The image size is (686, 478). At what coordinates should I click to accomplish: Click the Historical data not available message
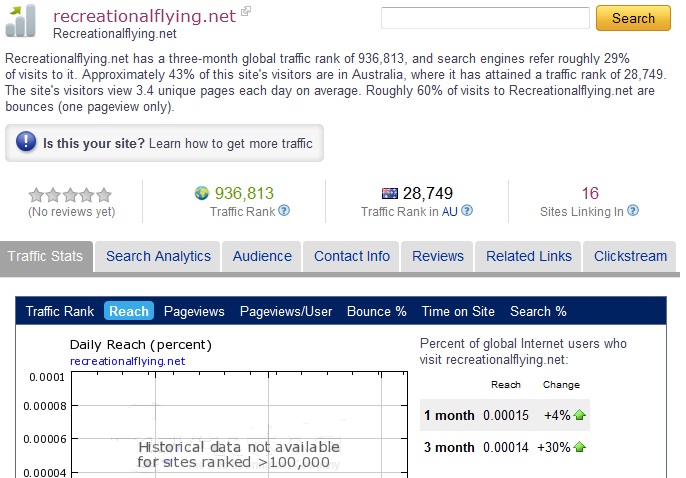(238, 454)
